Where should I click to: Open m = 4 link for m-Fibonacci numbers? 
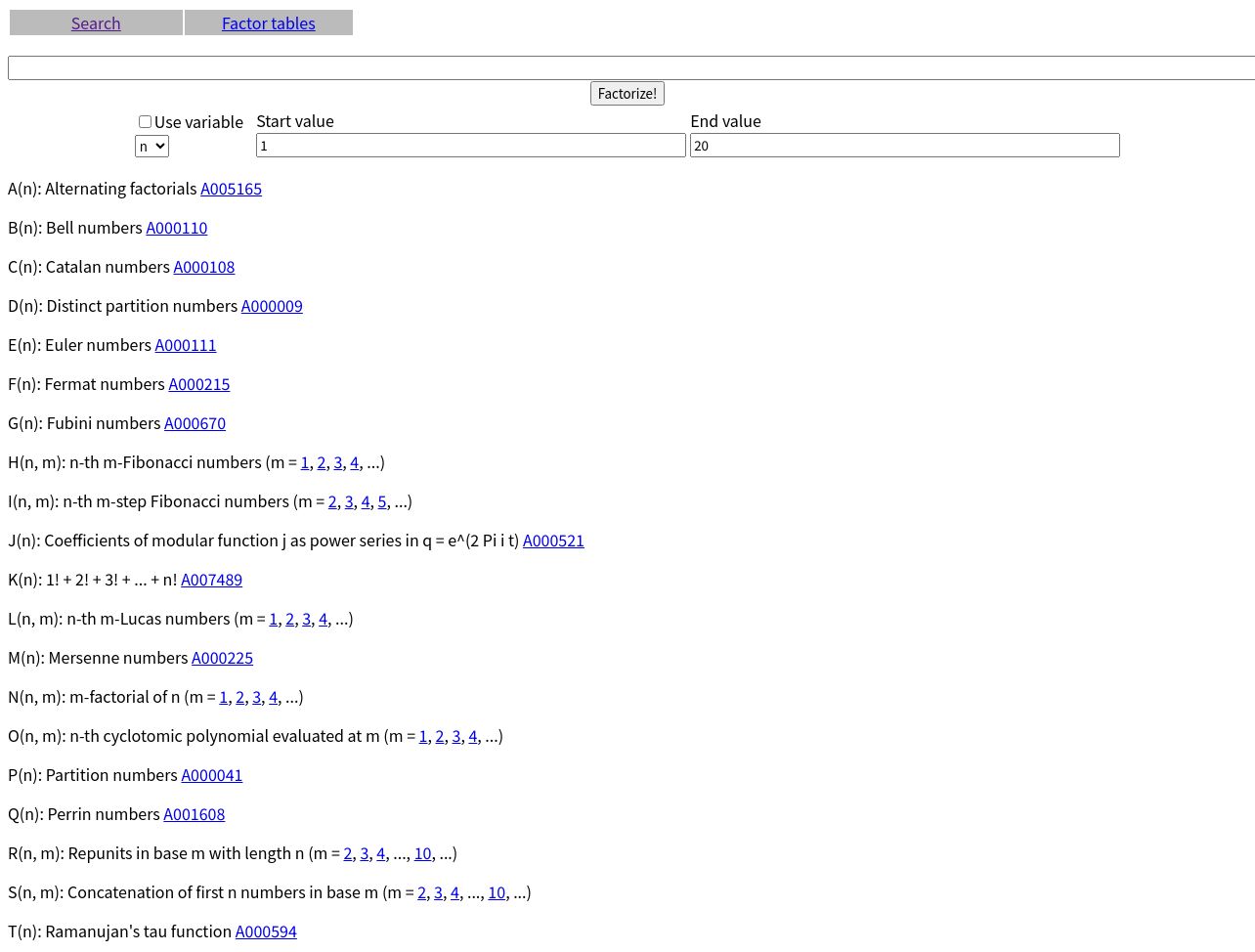[x=354, y=462]
